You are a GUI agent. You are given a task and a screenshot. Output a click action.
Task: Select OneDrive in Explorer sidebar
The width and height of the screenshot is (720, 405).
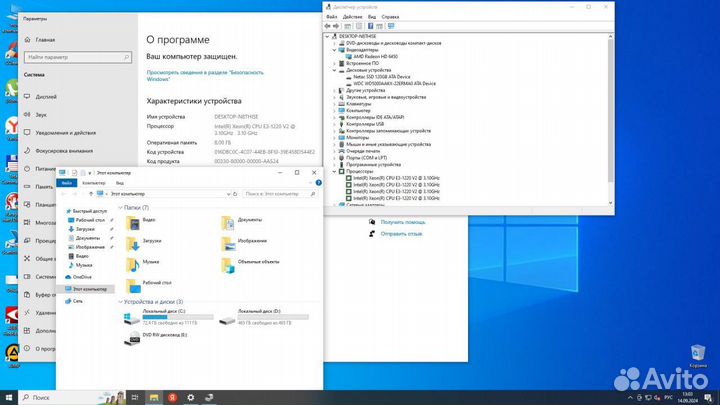[79, 277]
